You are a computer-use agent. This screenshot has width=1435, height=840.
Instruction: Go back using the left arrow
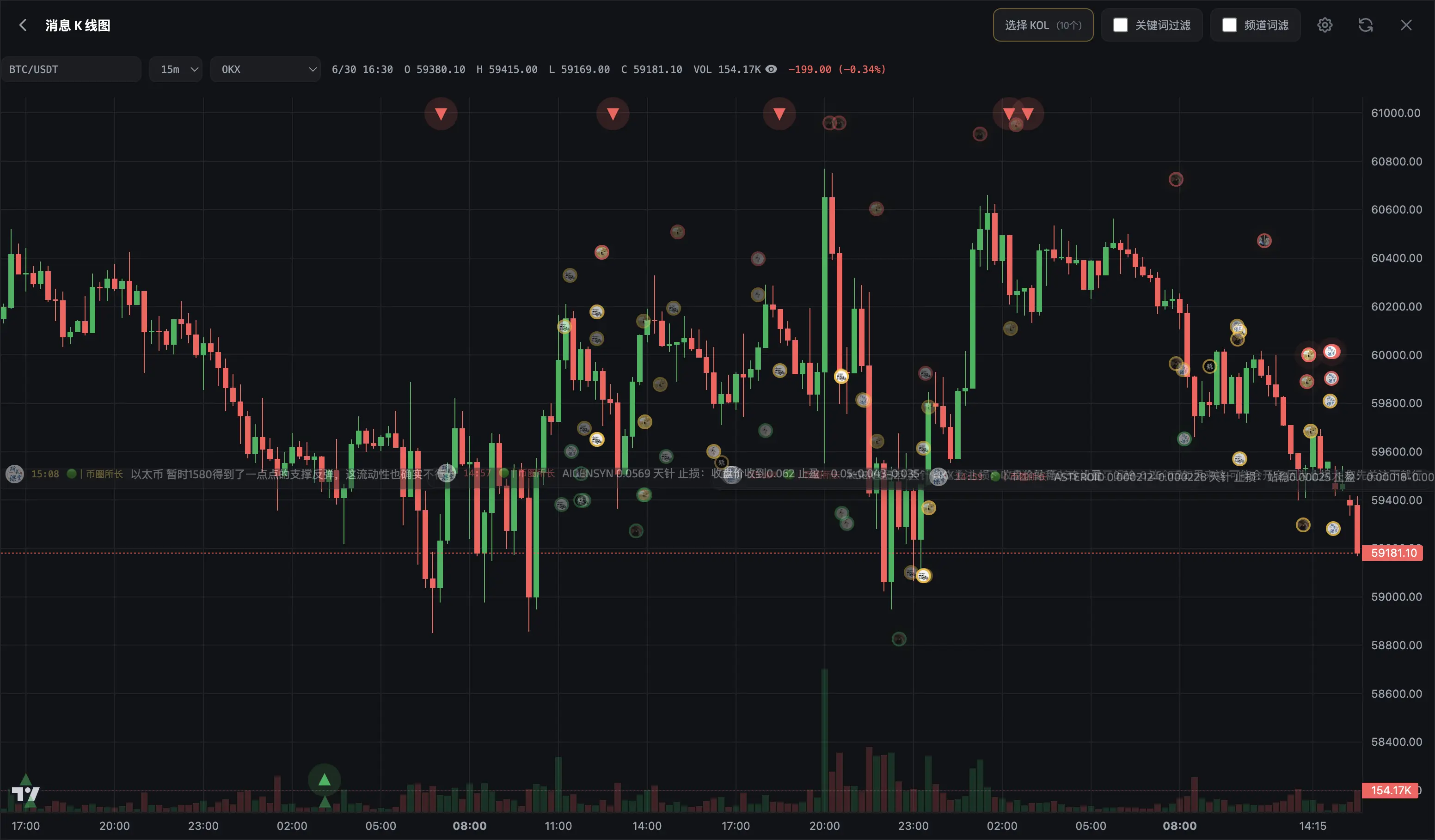pyautogui.click(x=23, y=25)
